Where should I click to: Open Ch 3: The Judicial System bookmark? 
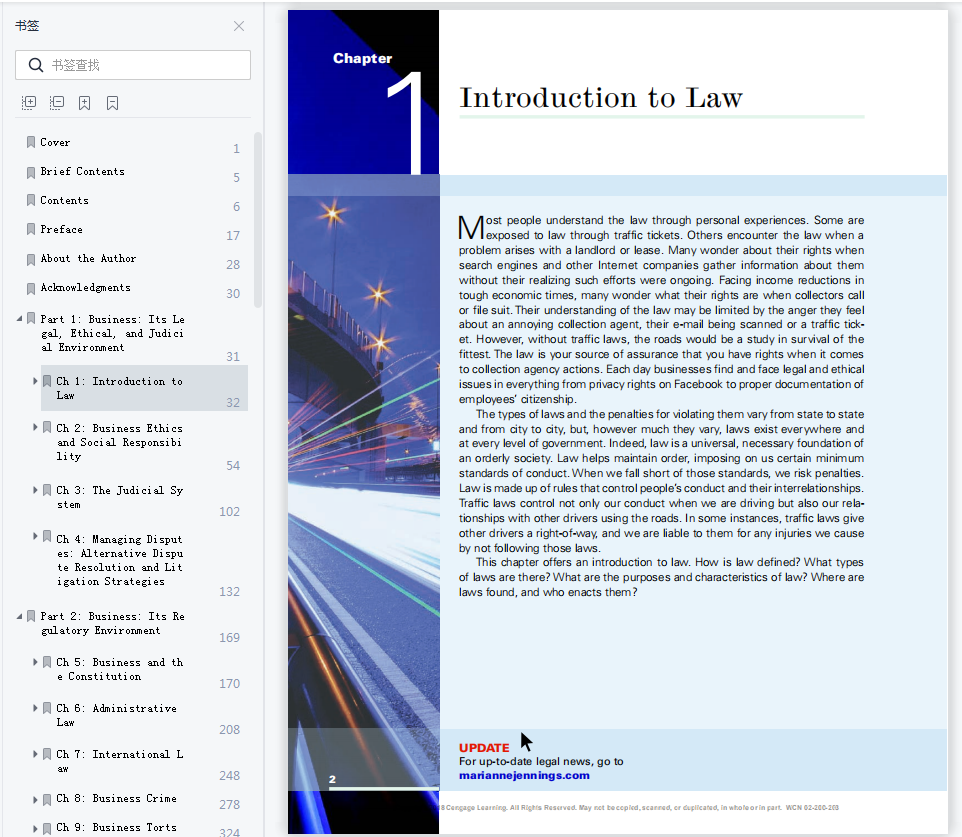[x=120, y=497]
